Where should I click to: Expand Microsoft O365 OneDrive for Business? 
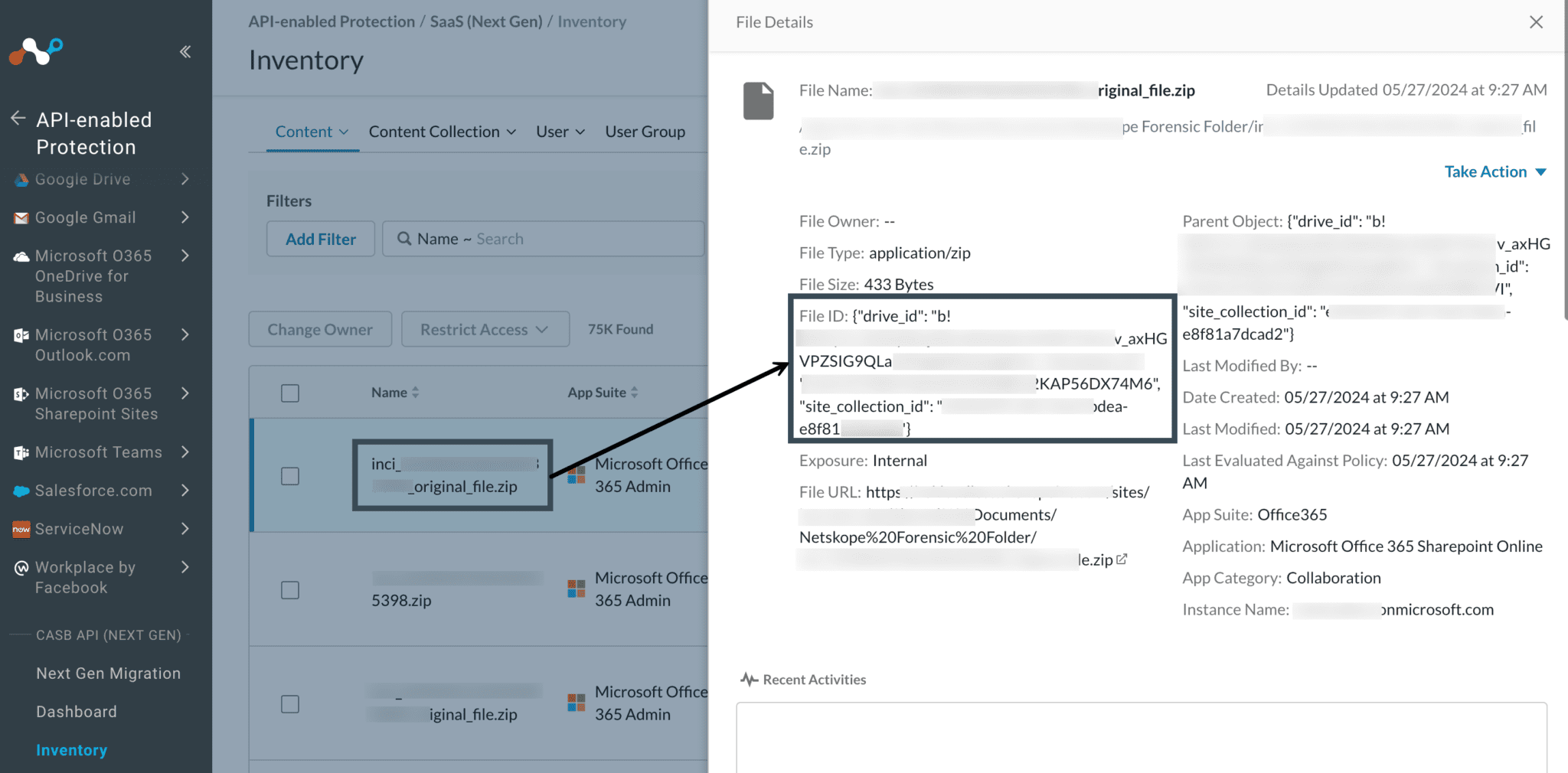pyautogui.click(x=185, y=256)
